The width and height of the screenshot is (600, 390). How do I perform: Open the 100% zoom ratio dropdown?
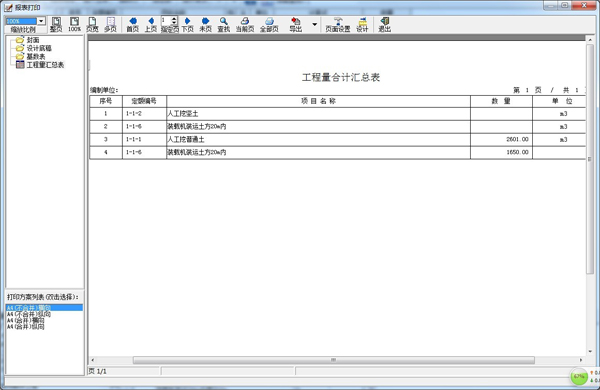coord(41,21)
